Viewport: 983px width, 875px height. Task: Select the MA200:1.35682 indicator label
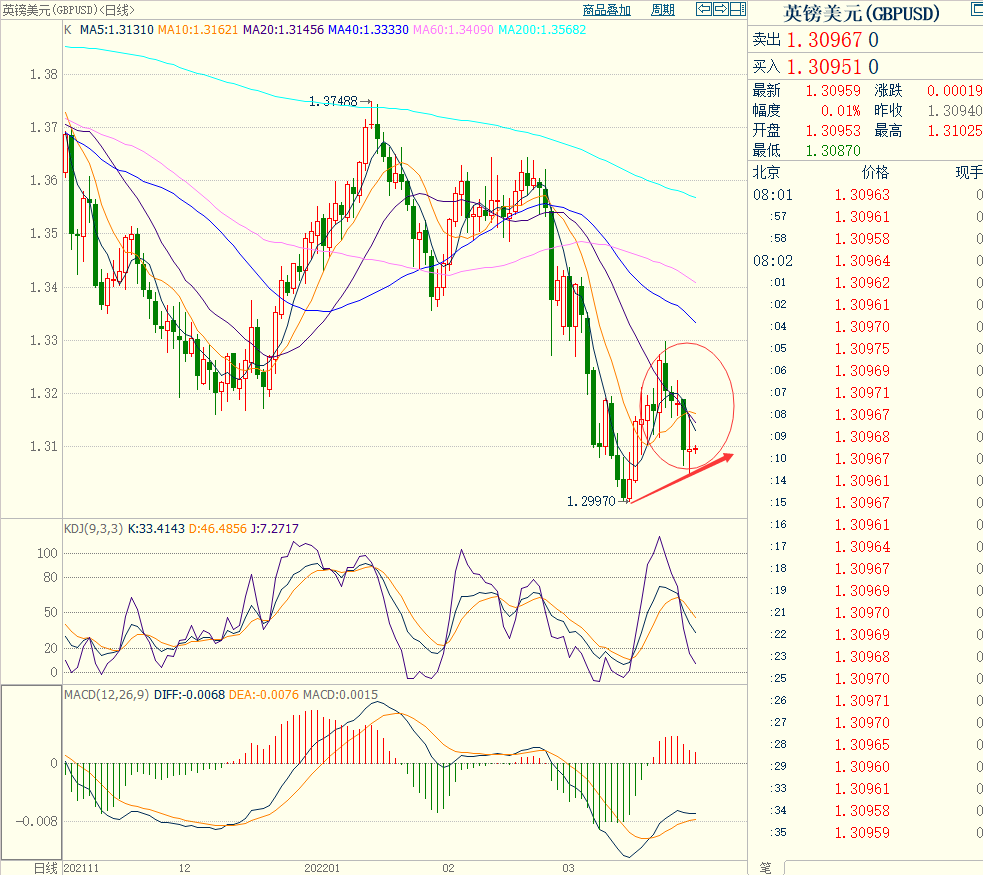[x=542, y=29]
